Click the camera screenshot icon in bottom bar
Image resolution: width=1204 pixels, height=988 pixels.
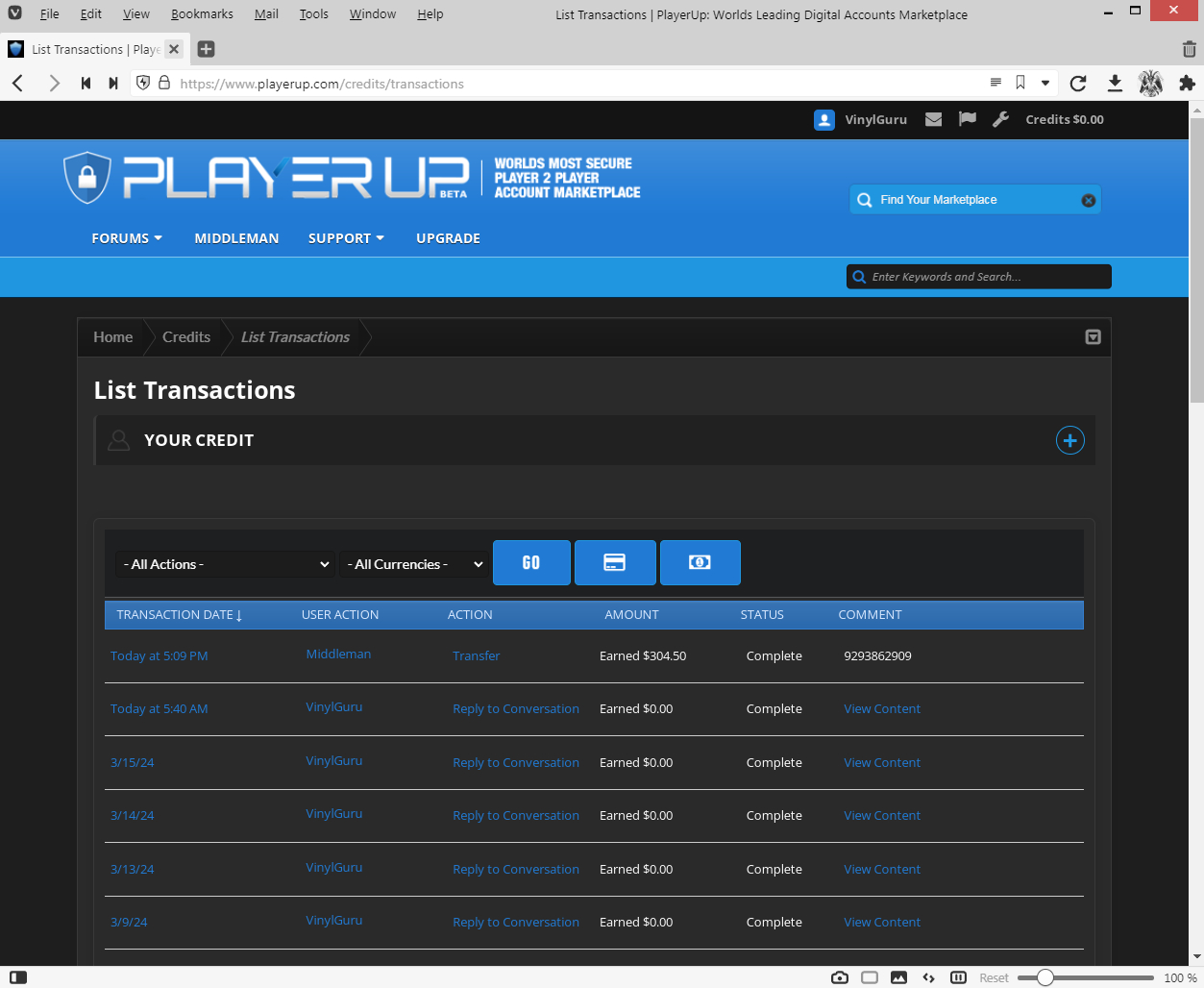(x=839, y=976)
